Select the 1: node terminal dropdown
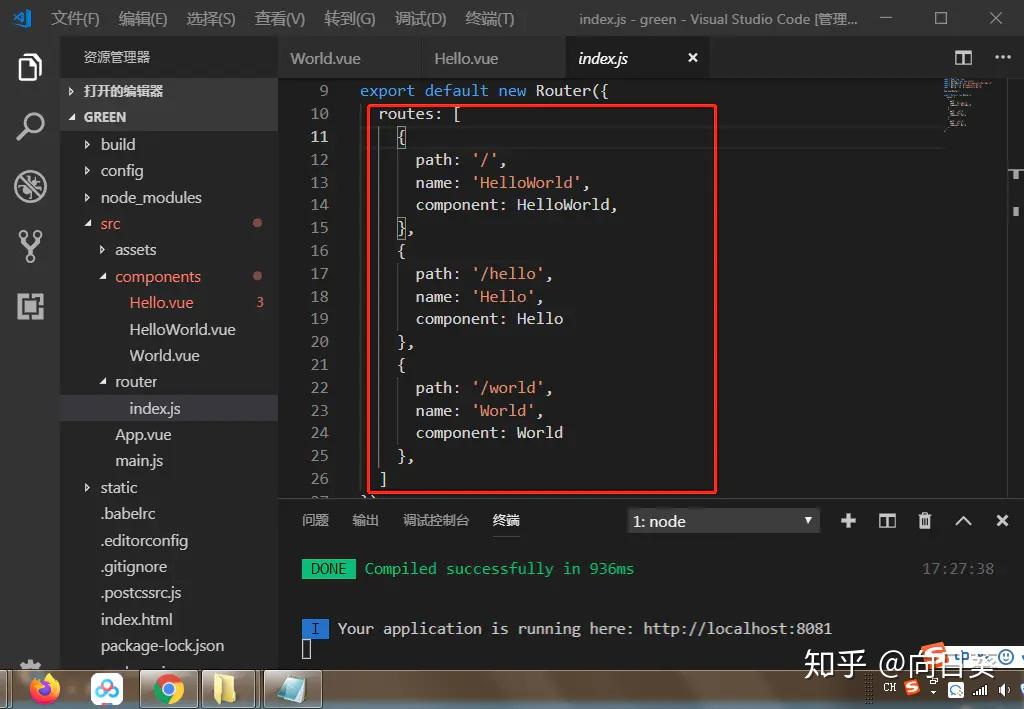Image resolution: width=1024 pixels, height=709 pixels. (x=722, y=521)
